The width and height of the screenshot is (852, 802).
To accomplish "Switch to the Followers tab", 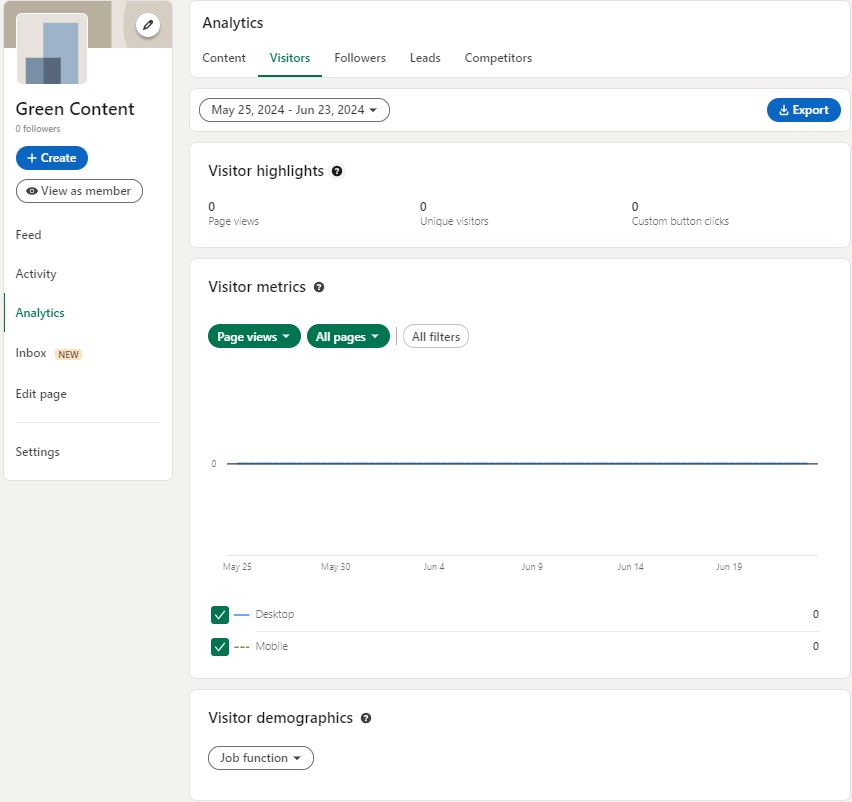I will [x=360, y=58].
